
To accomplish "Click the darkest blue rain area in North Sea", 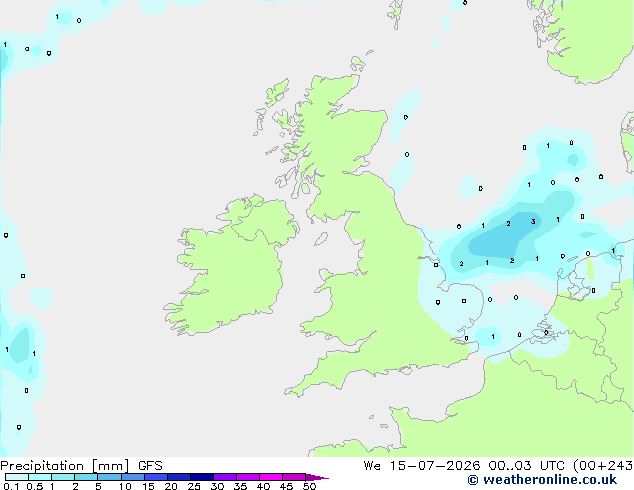I will [x=503, y=237].
